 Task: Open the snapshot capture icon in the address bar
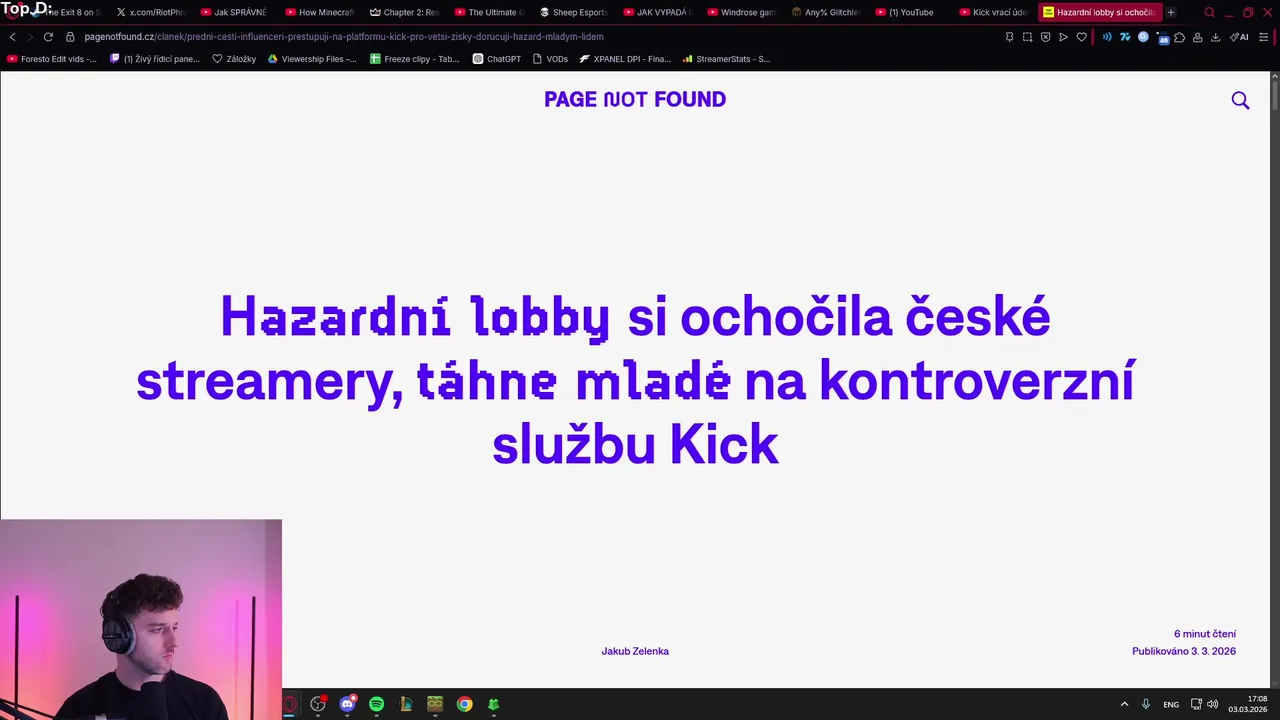[1027, 37]
